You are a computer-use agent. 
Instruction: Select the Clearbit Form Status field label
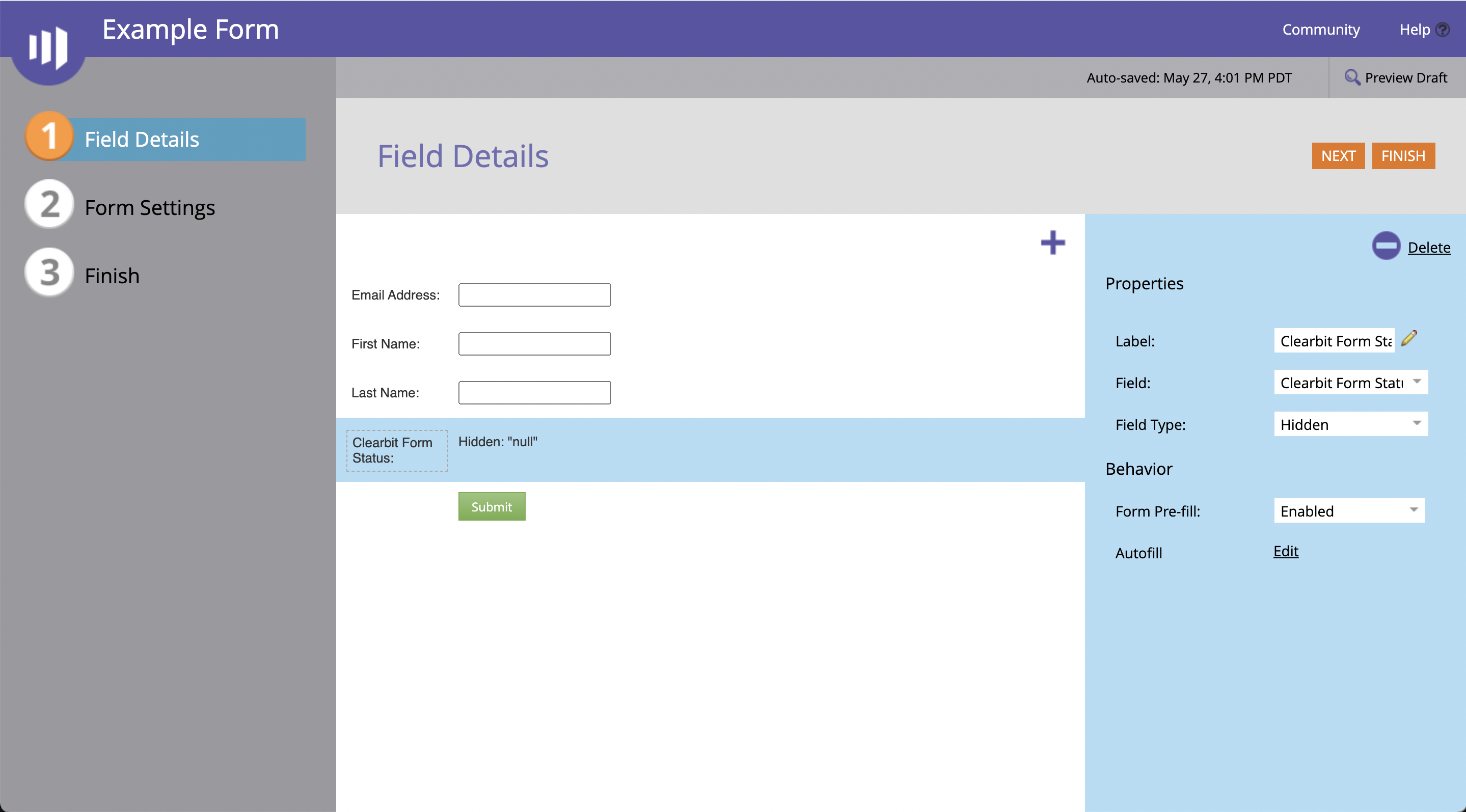397,450
